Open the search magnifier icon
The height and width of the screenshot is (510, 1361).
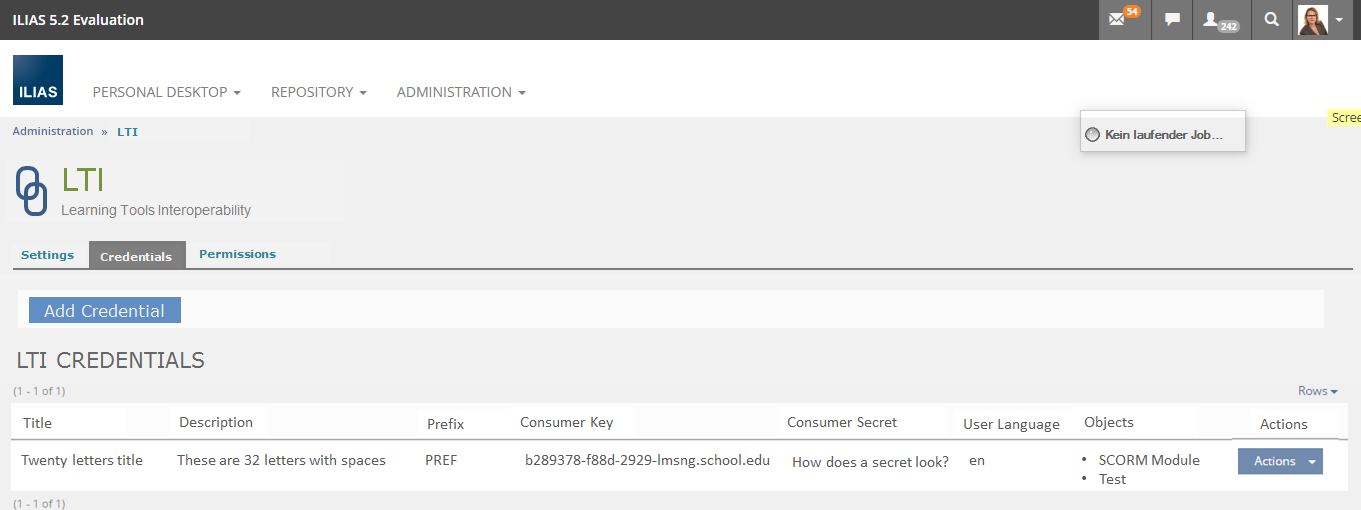(1271, 20)
